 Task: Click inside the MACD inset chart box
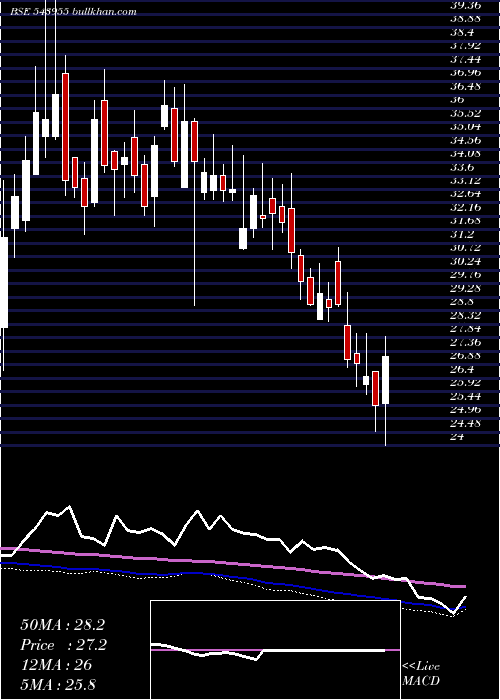pos(275,650)
